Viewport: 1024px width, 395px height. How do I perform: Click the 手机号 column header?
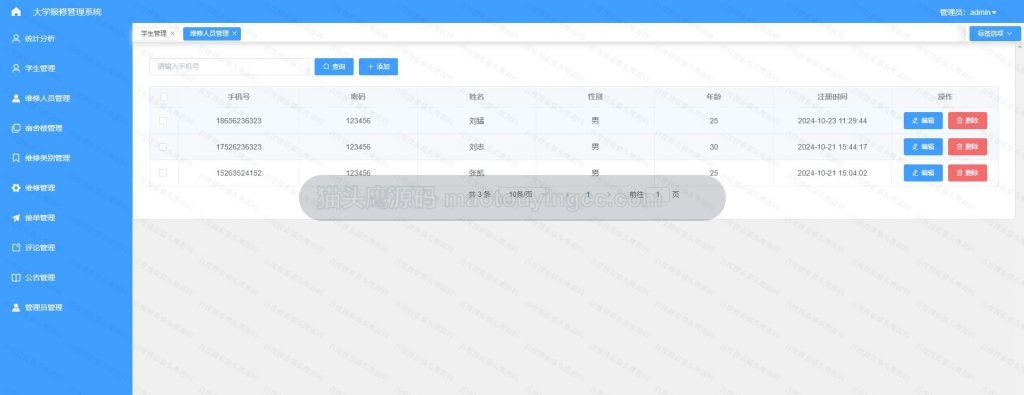click(x=238, y=97)
